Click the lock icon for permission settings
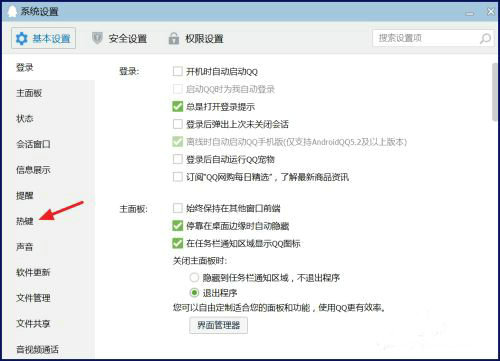The image size is (500, 361). (x=174, y=38)
